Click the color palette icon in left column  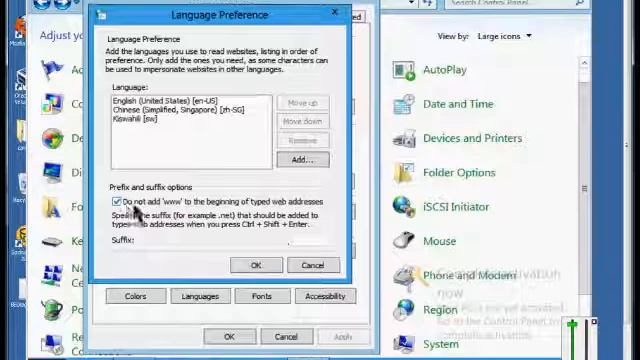52,104
